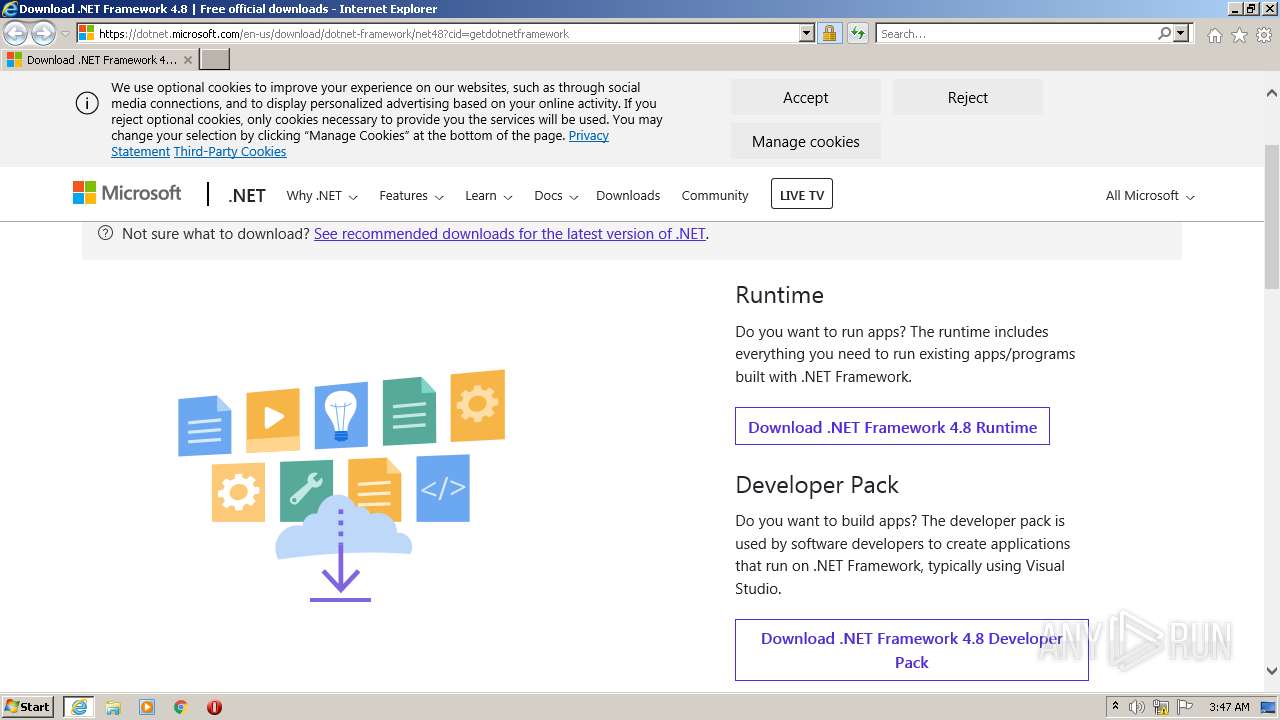Launch media player from the taskbar
The width and height of the screenshot is (1280, 720).
(147, 707)
